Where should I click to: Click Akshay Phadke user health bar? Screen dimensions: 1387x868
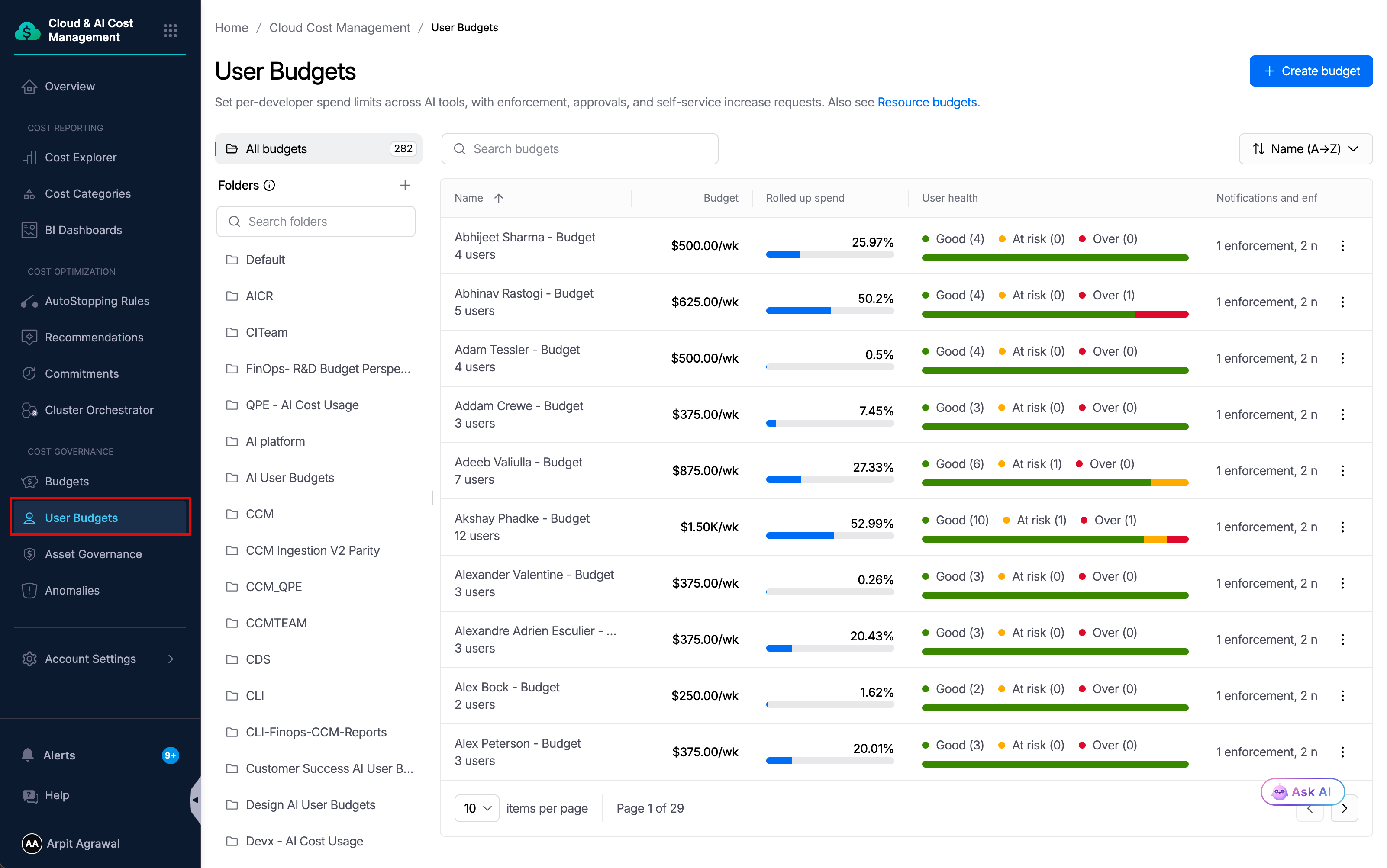coord(1055,539)
